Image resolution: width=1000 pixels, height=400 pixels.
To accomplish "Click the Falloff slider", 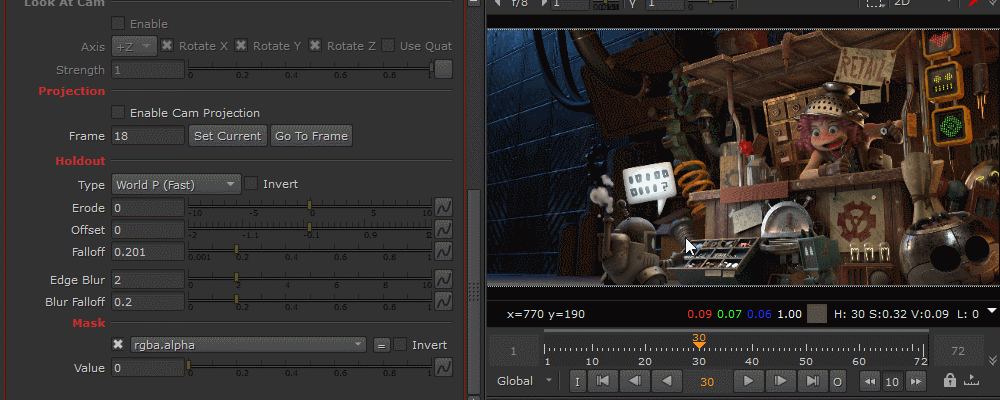I will point(310,249).
